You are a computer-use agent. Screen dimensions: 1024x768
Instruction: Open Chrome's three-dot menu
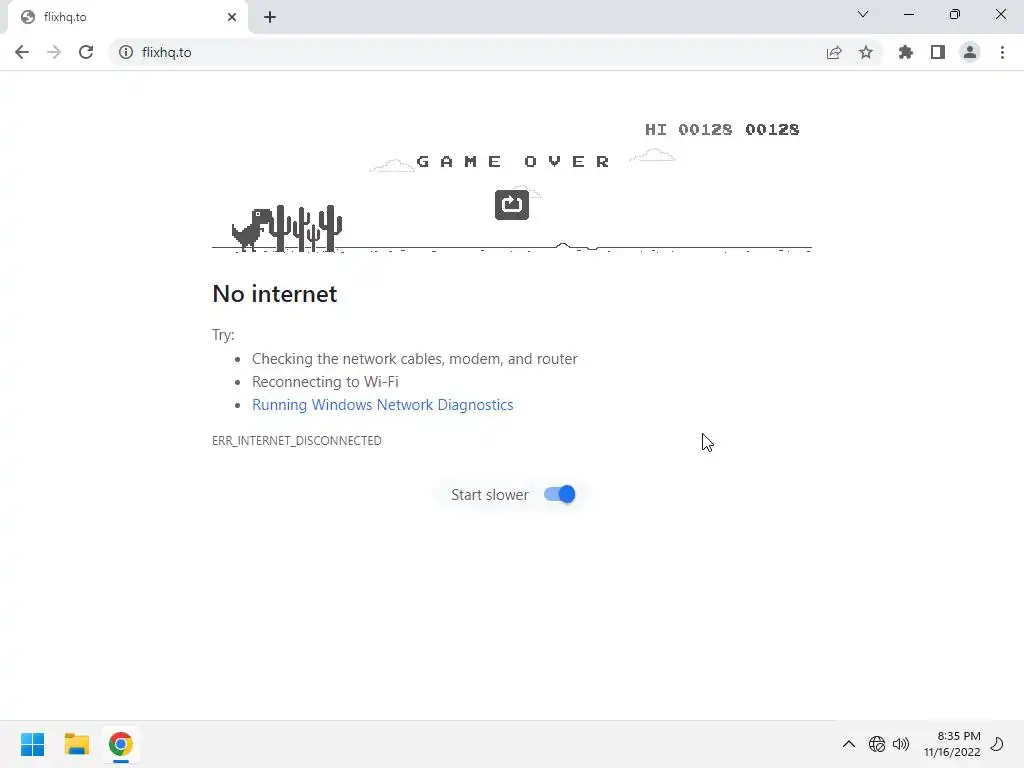point(1002,52)
